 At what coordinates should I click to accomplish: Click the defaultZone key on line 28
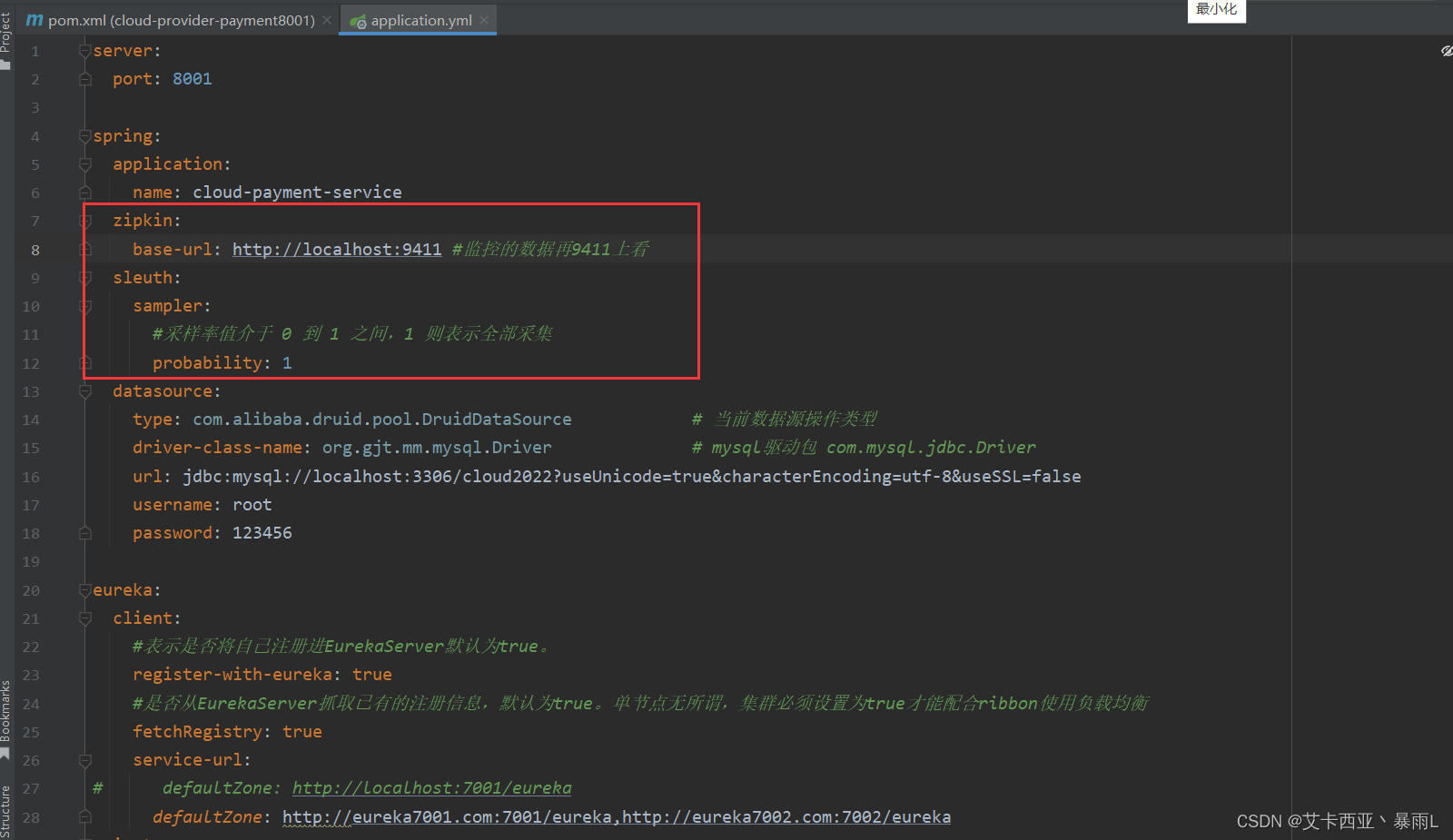coord(207,817)
